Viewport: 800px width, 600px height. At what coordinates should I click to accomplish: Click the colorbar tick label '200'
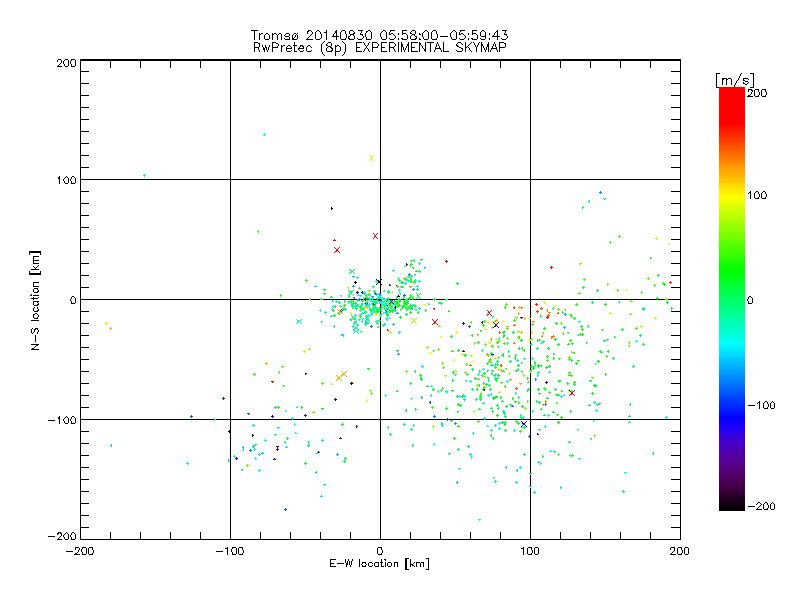coord(757,93)
